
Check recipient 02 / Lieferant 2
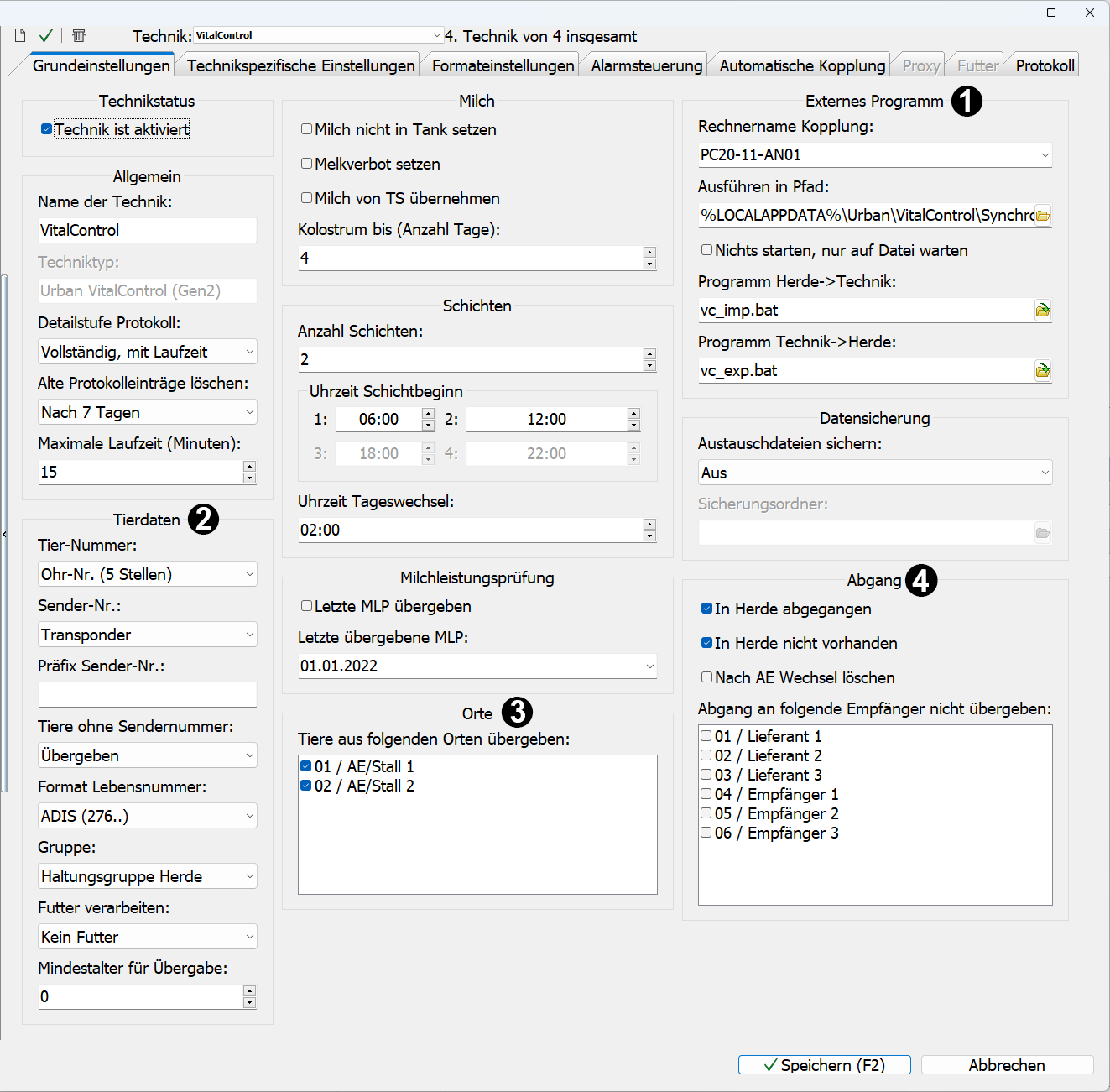click(706, 755)
